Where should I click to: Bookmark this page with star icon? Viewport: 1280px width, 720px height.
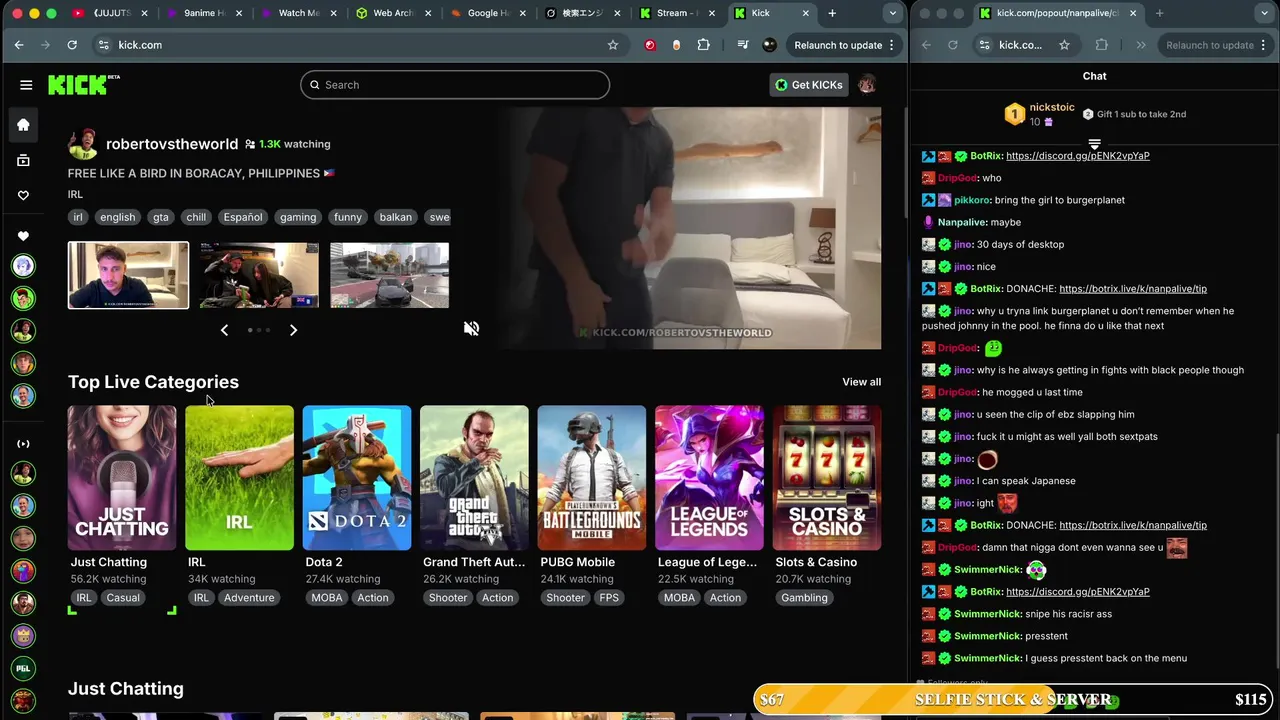pyautogui.click(x=613, y=45)
